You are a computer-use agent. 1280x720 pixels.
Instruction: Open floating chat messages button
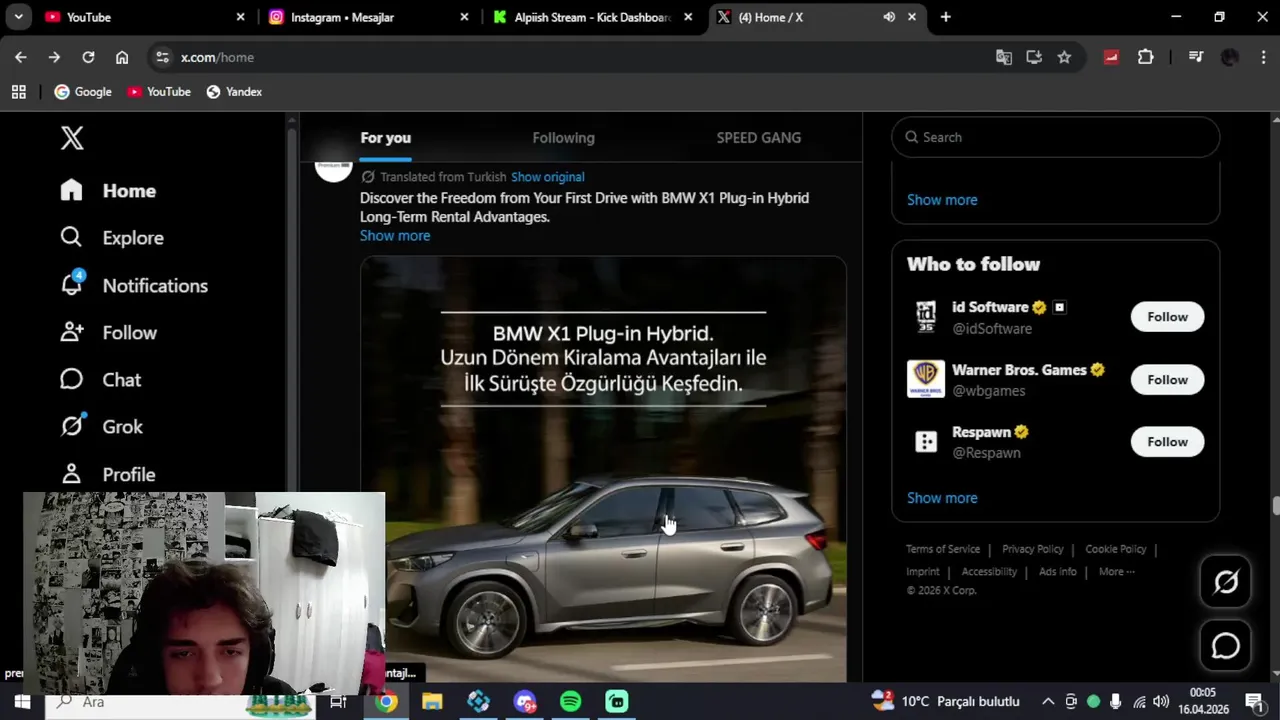(1226, 646)
